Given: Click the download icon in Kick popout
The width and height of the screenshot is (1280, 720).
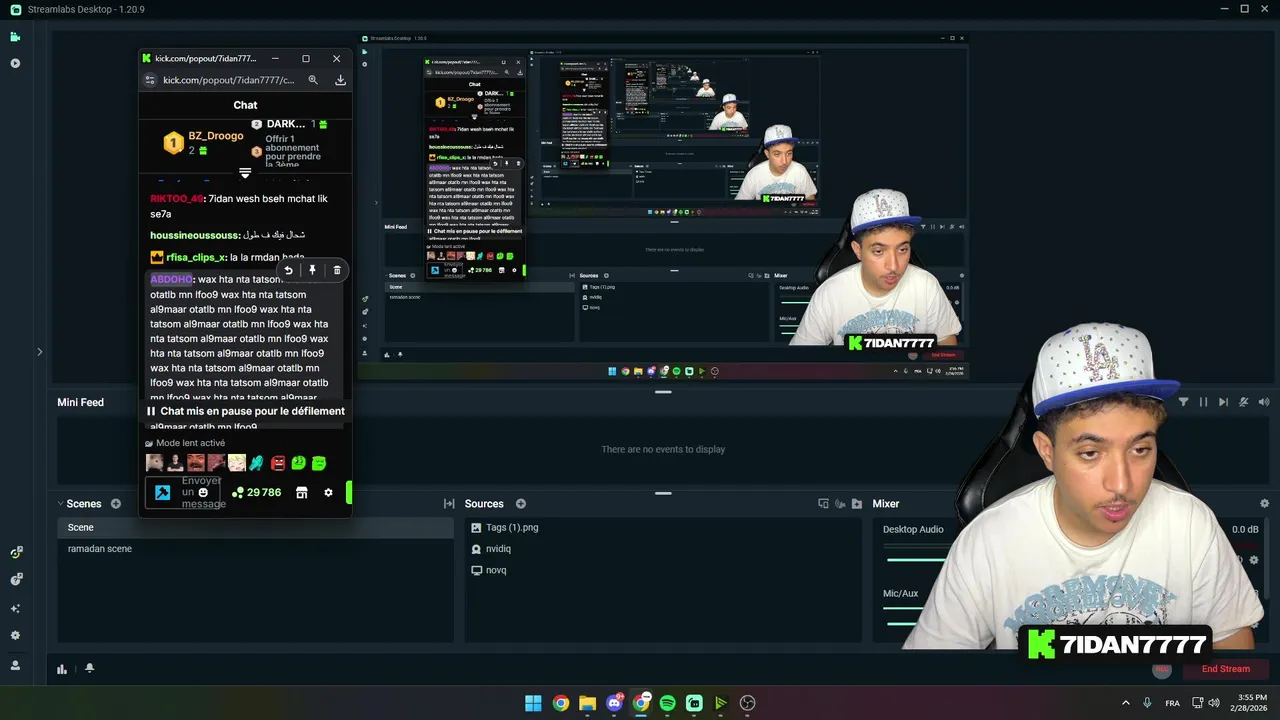Looking at the screenshot, I should tap(340, 80).
